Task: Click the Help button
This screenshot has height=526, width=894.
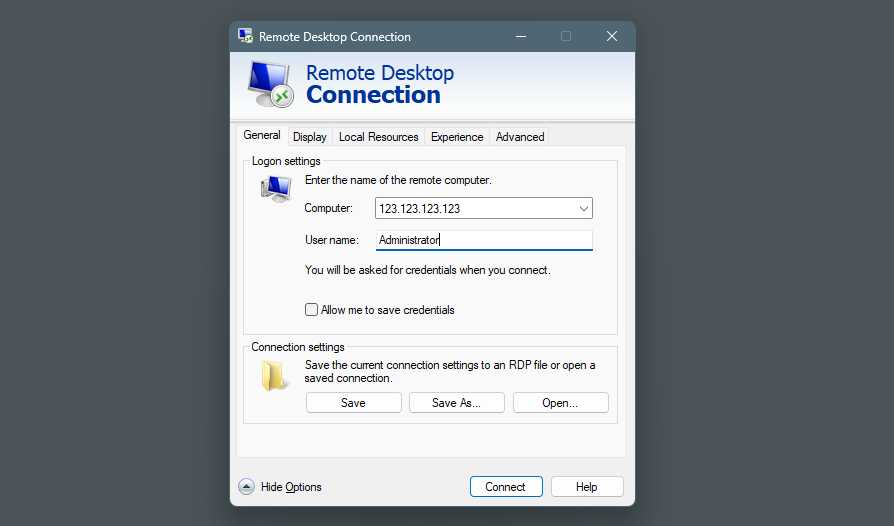Action: coord(587,487)
